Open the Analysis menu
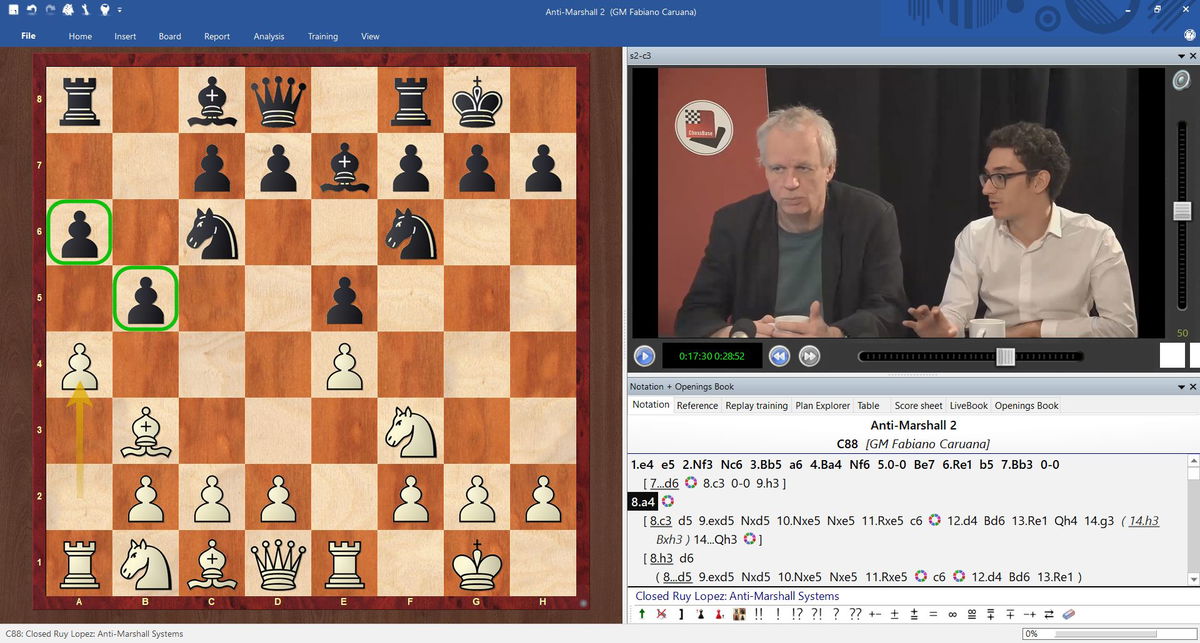The height and width of the screenshot is (643, 1200). [x=268, y=36]
